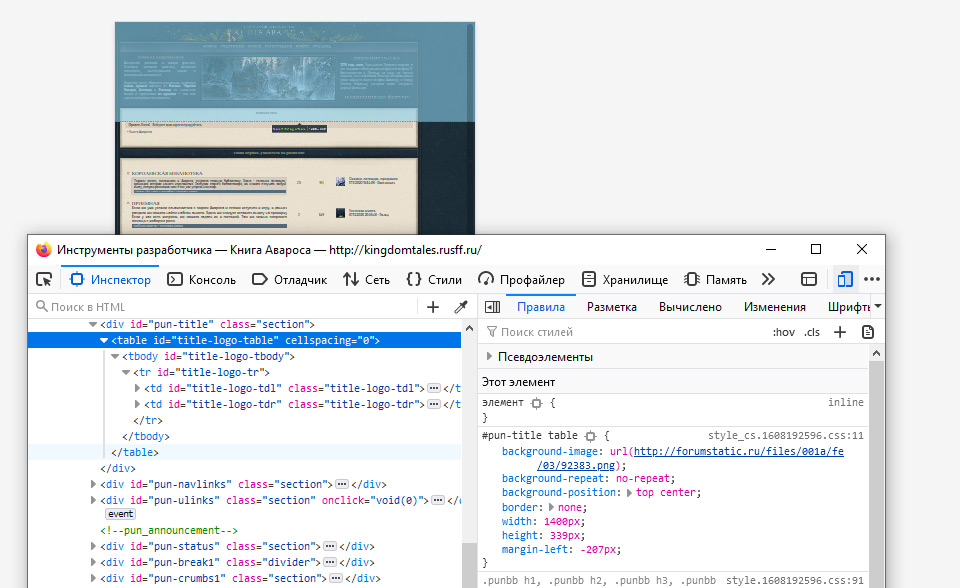Open the Инспектор tab
Screen dimensions: 960x588
coord(110,279)
